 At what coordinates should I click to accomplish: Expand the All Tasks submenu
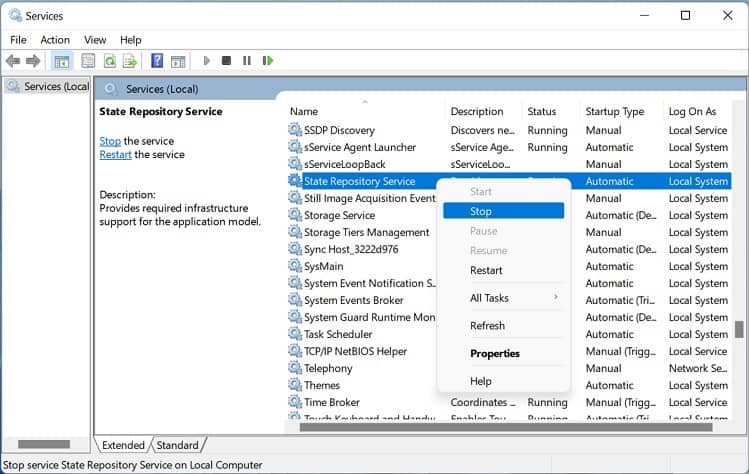click(503, 298)
